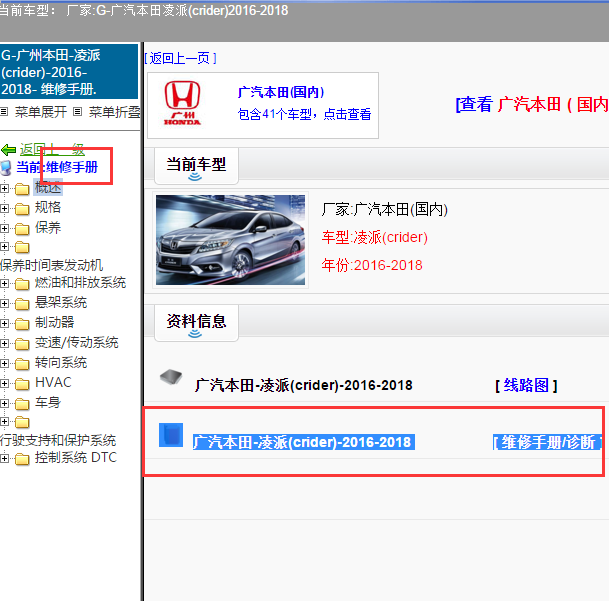Expand the 制动器 tree node

coord(4,324)
